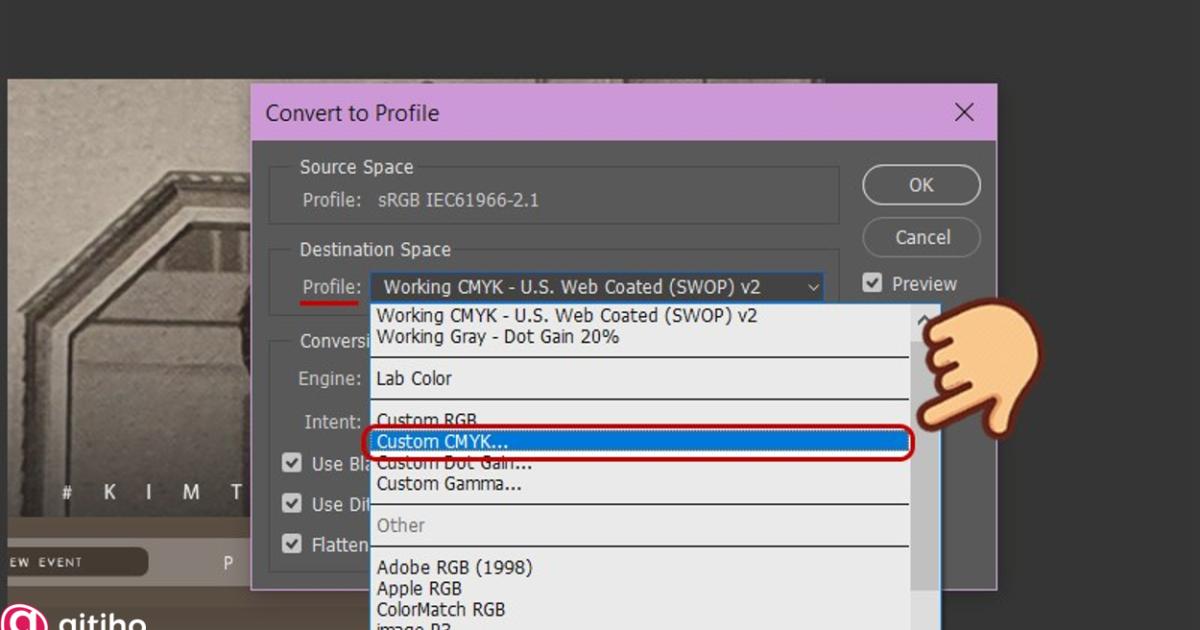Select "Custom Dot Gain..." option
The width and height of the screenshot is (1200, 630).
point(449,462)
